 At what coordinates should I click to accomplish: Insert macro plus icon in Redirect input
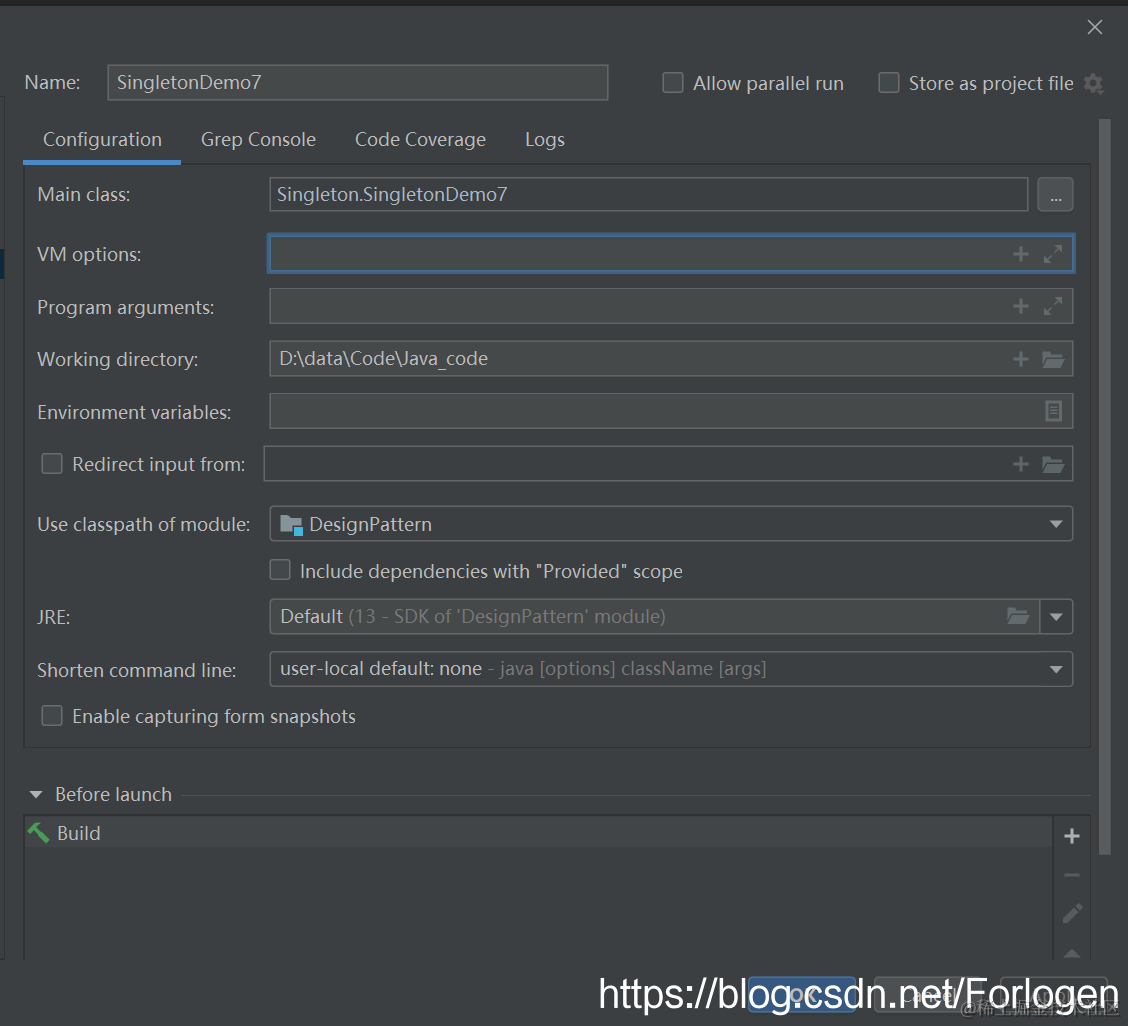click(x=1020, y=464)
